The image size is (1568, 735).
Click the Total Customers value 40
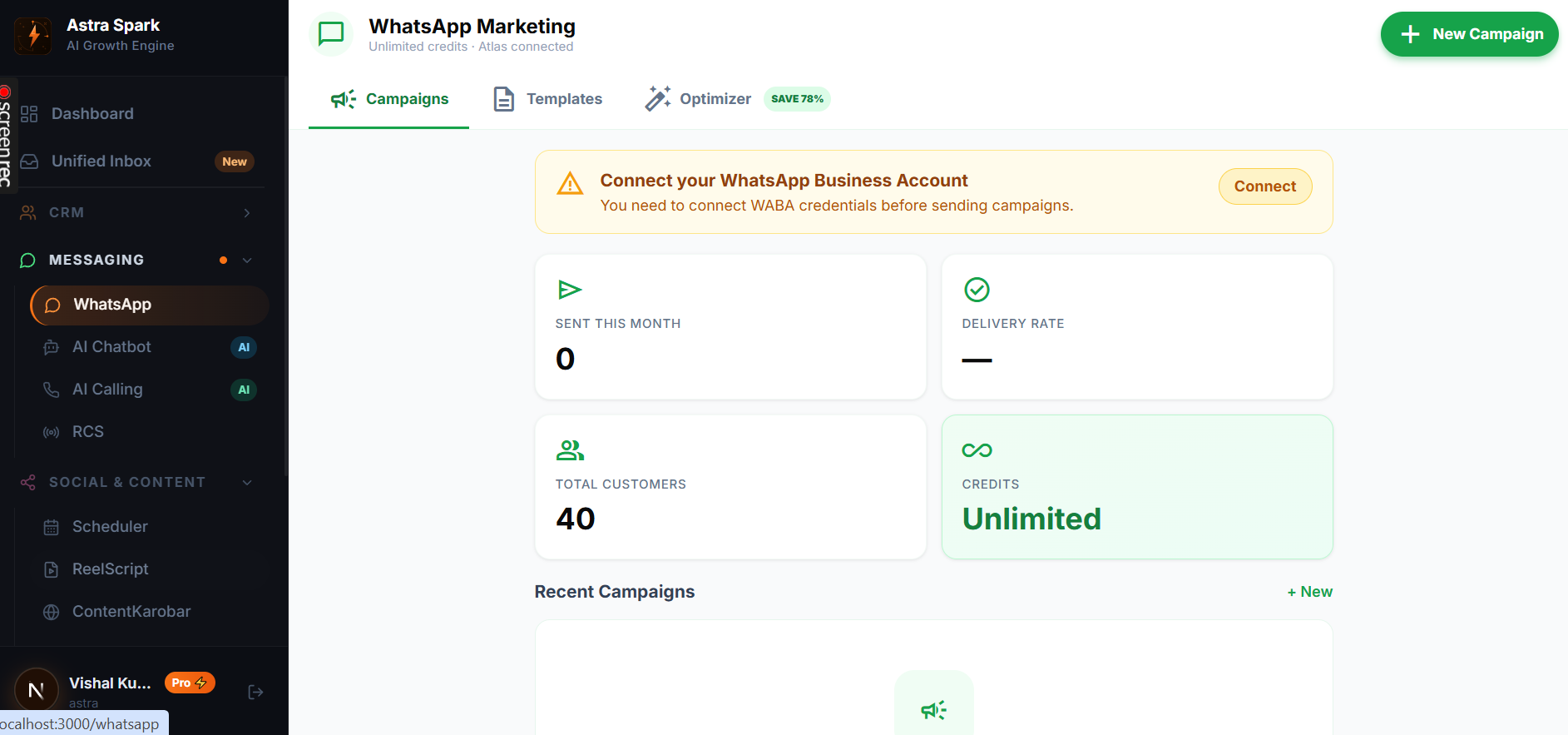(x=576, y=519)
